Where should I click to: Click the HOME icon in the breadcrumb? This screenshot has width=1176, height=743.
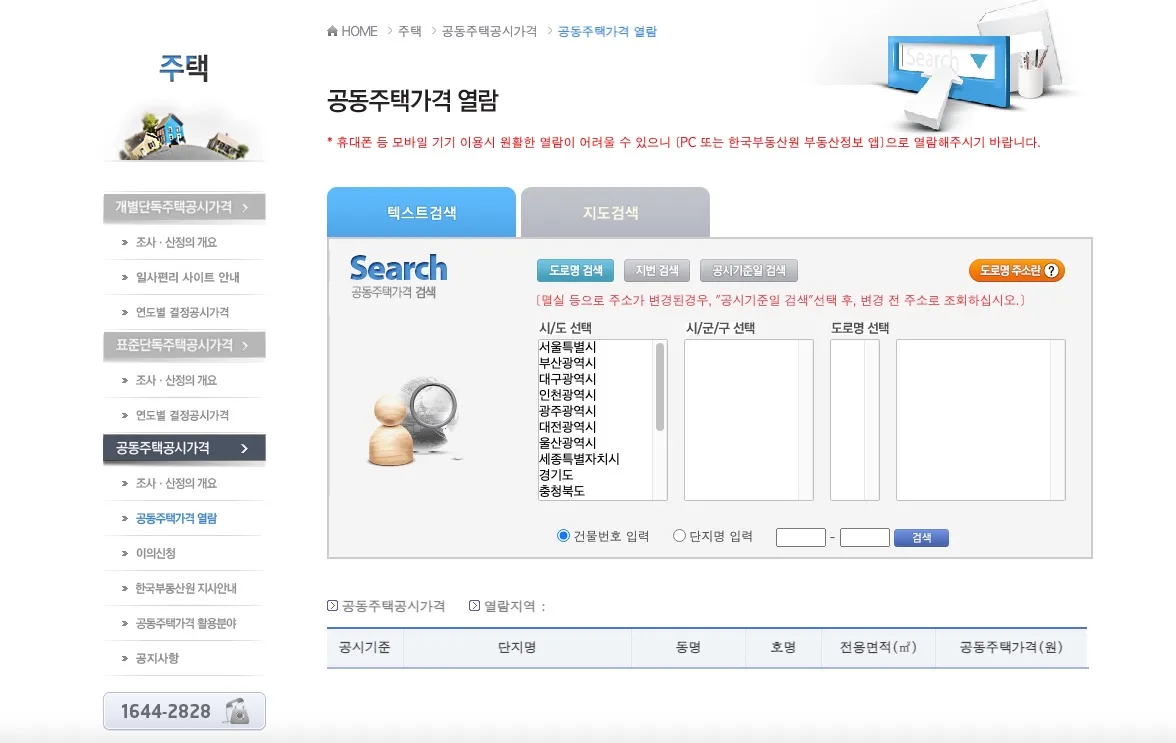[x=332, y=30]
